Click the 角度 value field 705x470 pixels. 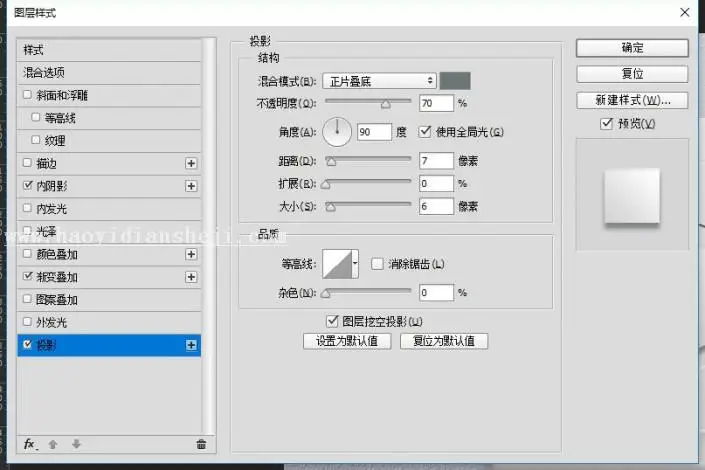pyautogui.click(x=374, y=132)
